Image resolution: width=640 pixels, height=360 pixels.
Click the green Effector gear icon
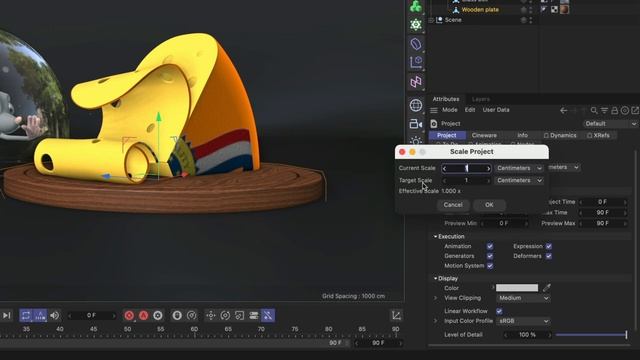(416, 24)
